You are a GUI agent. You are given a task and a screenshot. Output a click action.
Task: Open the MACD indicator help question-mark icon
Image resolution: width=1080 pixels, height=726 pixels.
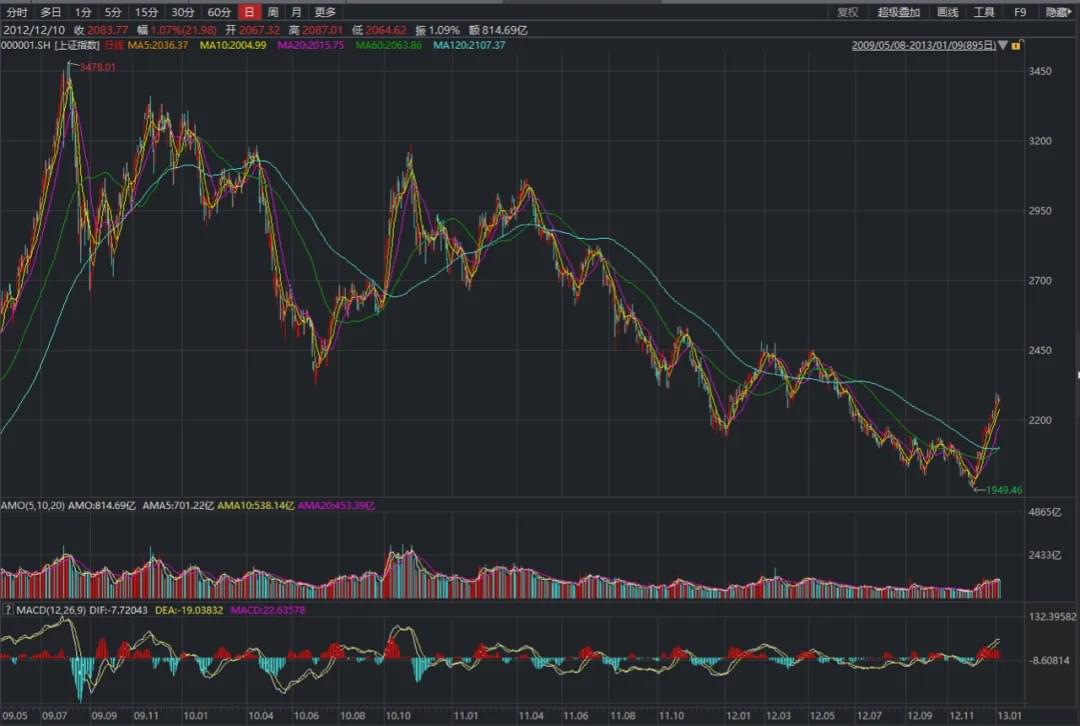pos(8,610)
